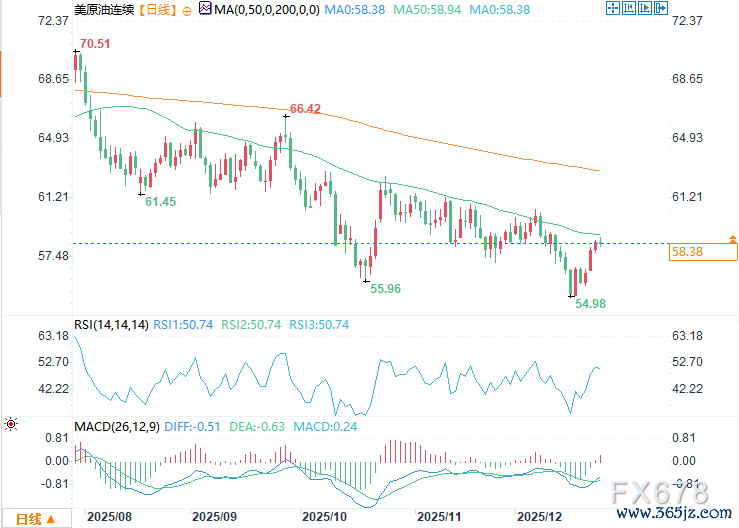Click the 70.51 high price marker

(x=98, y=43)
